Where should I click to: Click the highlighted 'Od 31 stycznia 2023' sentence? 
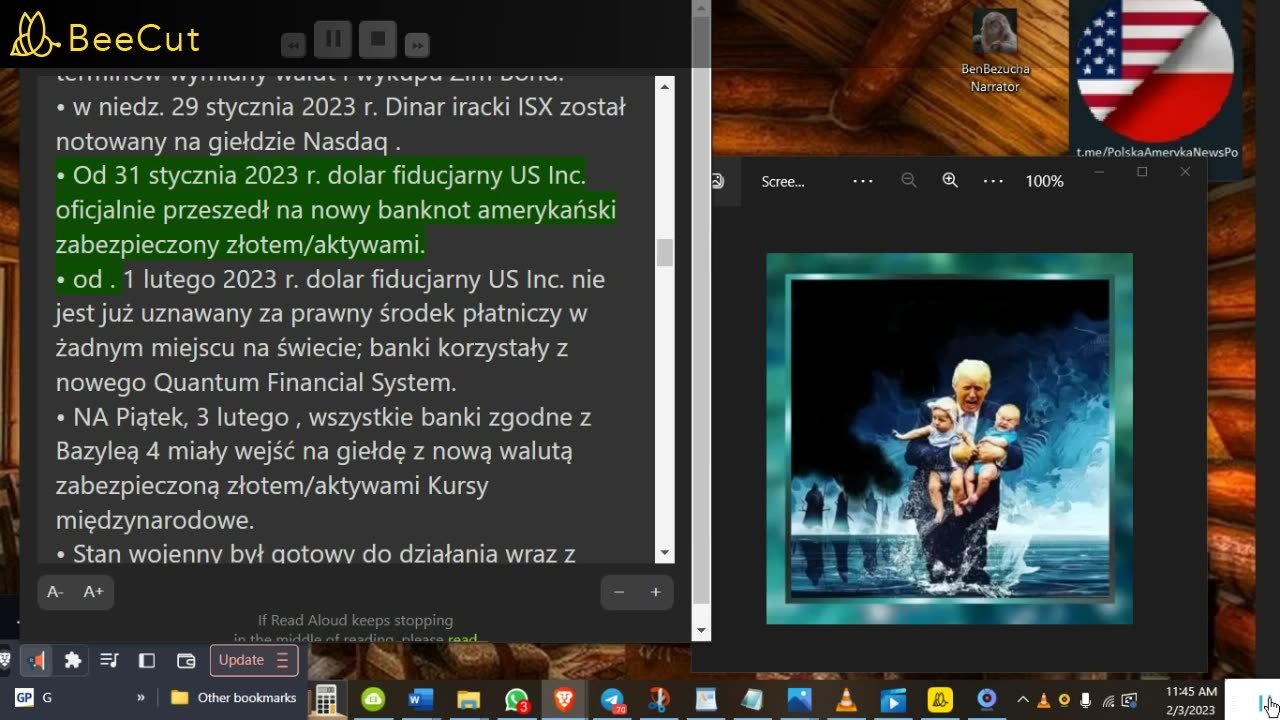pos(336,209)
